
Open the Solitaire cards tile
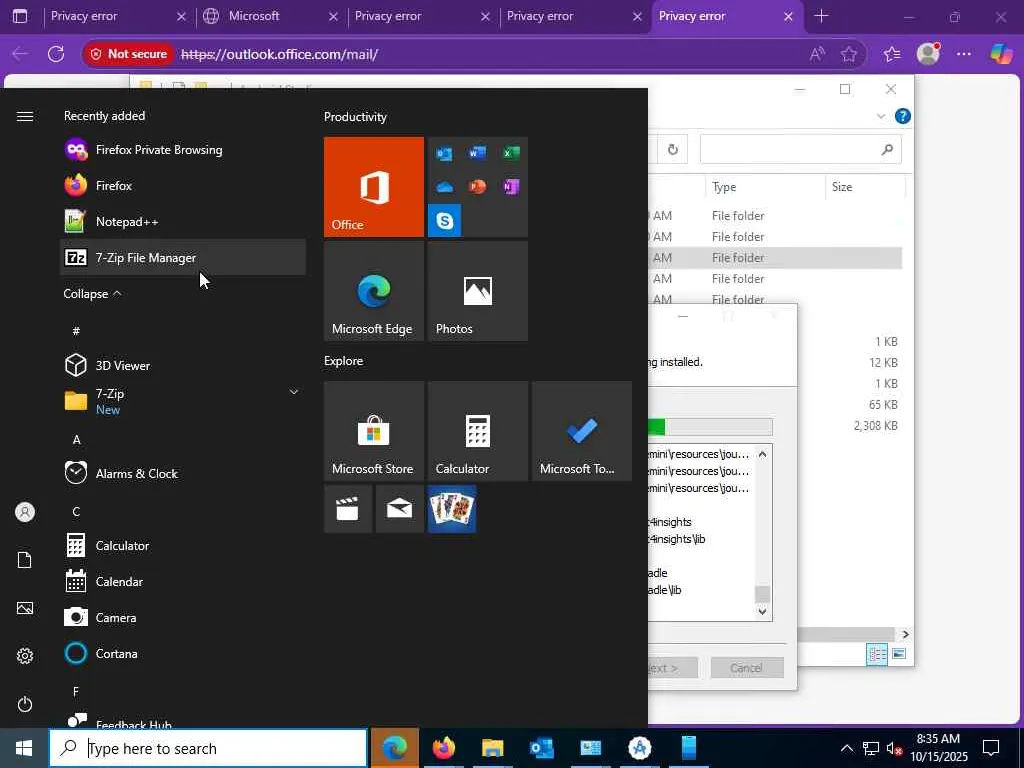(x=452, y=509)
